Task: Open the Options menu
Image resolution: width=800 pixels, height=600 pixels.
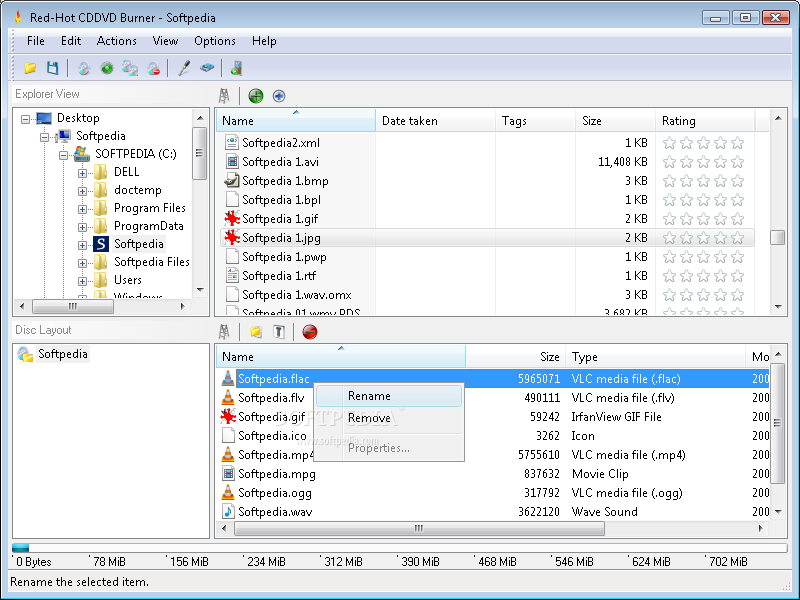Action: 215,41
